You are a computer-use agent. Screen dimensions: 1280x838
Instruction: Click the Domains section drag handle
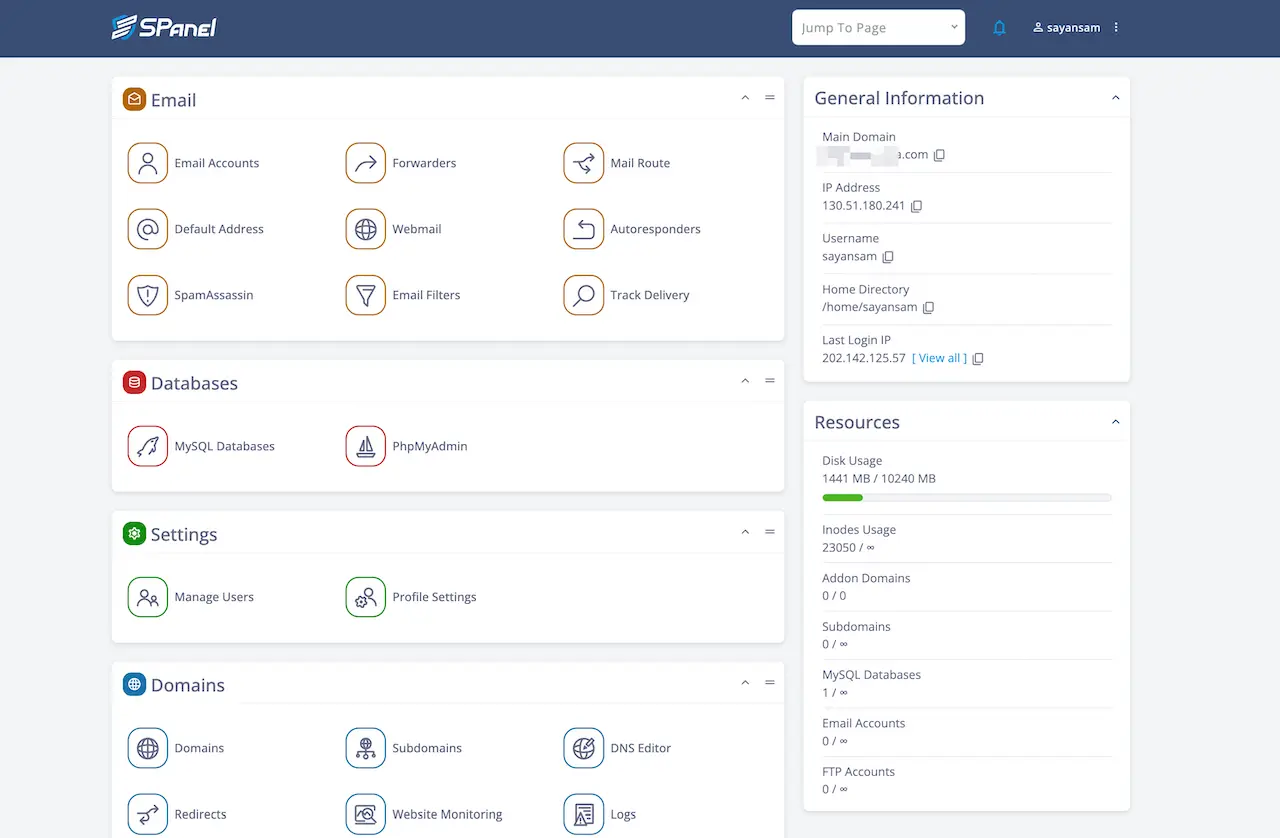[770, 683]
